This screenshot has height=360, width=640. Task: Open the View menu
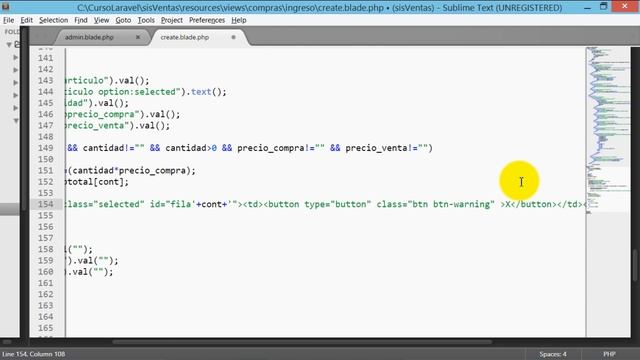[x=101, y=20]
